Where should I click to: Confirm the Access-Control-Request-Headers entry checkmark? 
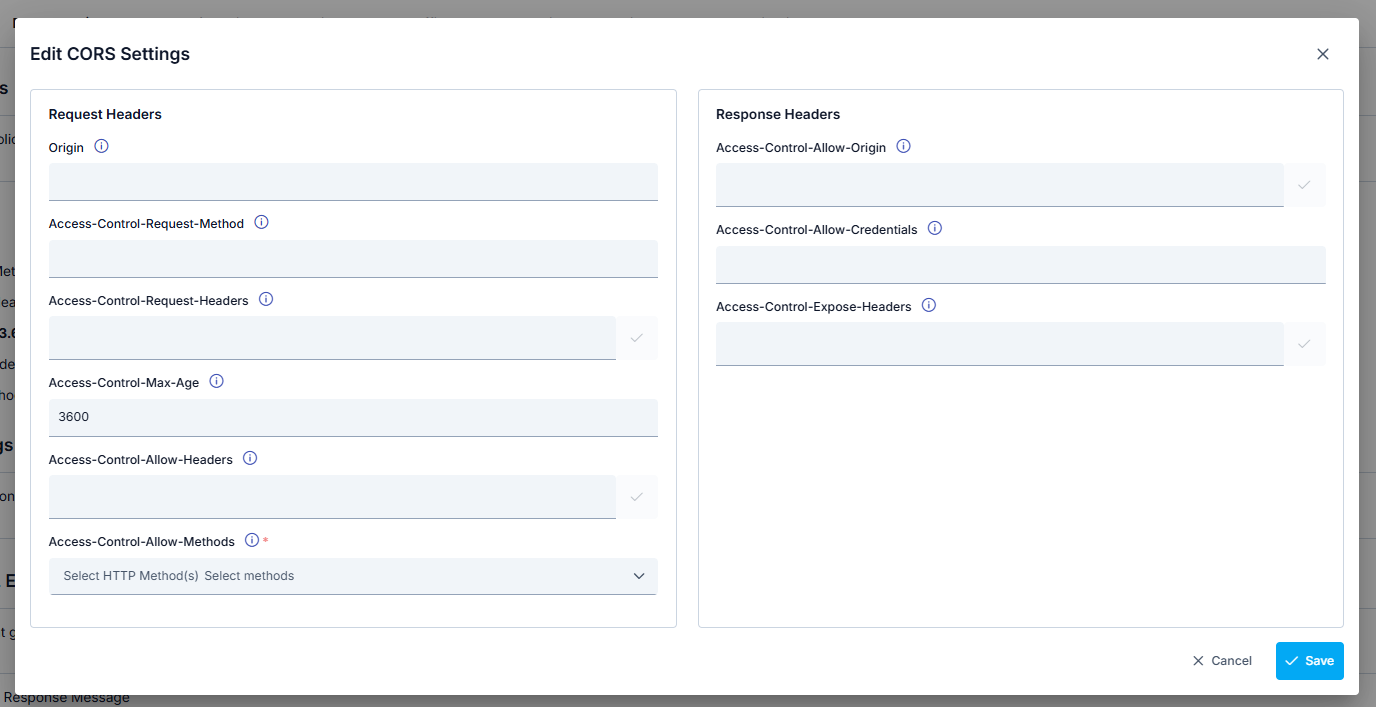(636, 338)
